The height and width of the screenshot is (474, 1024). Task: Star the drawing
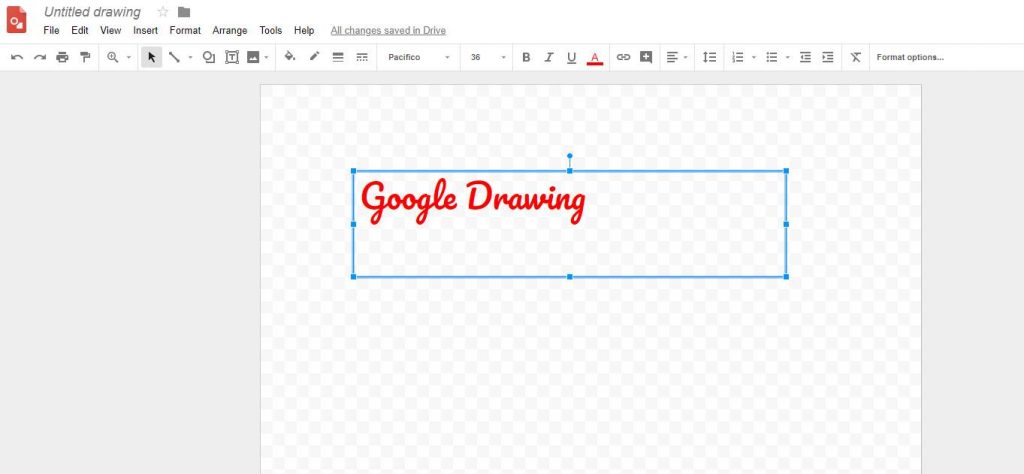163,12
